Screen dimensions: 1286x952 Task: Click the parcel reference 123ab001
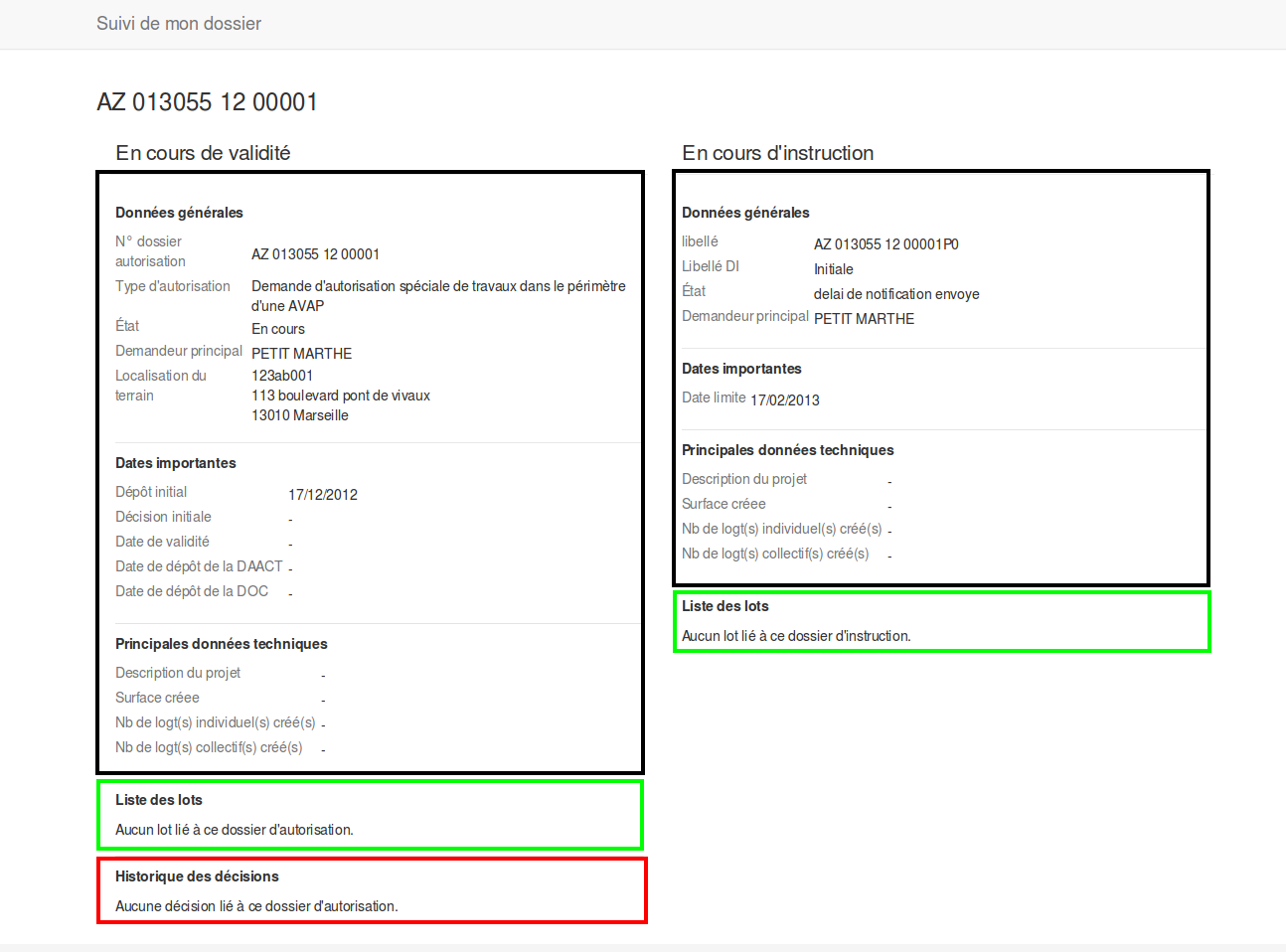tap(282, 376)
